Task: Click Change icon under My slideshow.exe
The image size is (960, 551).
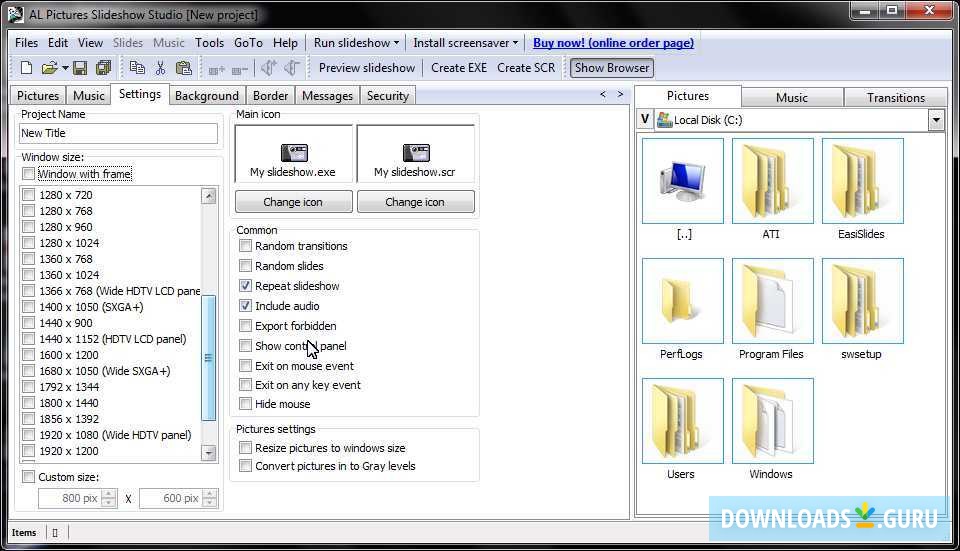Action: (x=293, y=202)
